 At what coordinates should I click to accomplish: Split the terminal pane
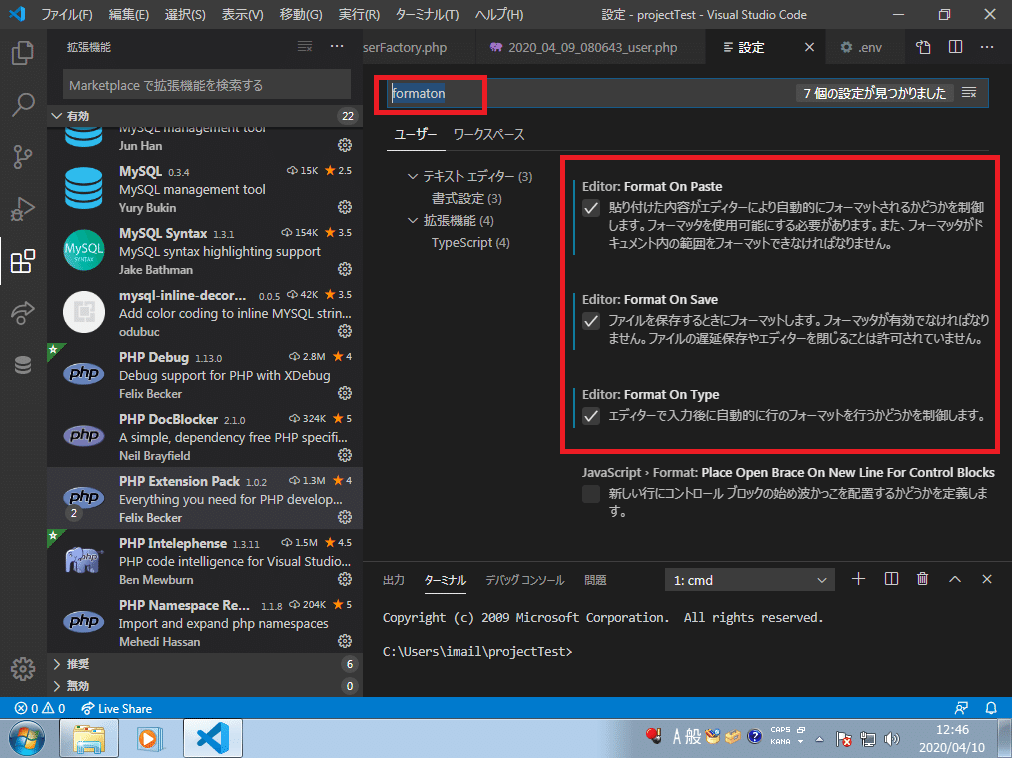891,579
